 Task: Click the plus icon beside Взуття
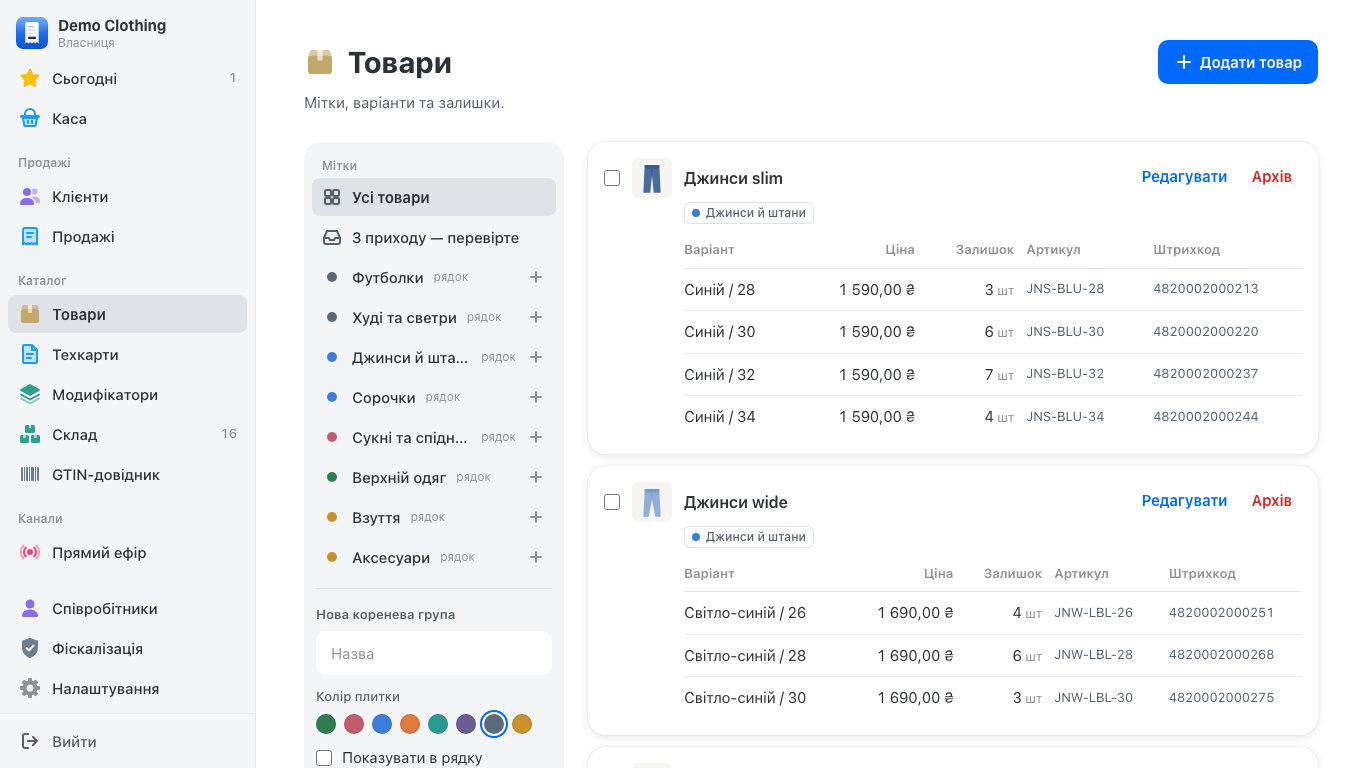[x=536, y=517]
